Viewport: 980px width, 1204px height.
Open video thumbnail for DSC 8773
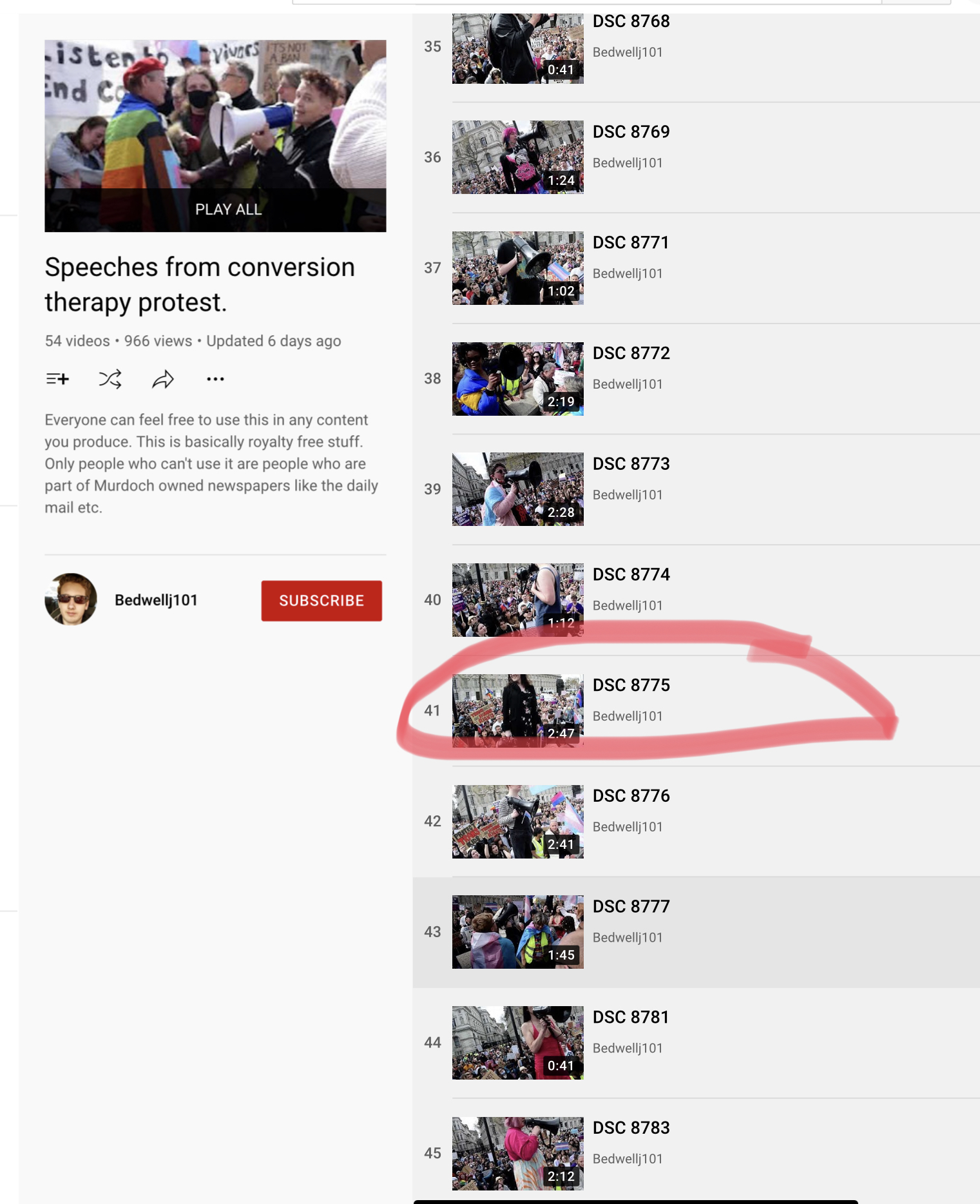pos(518,489)
